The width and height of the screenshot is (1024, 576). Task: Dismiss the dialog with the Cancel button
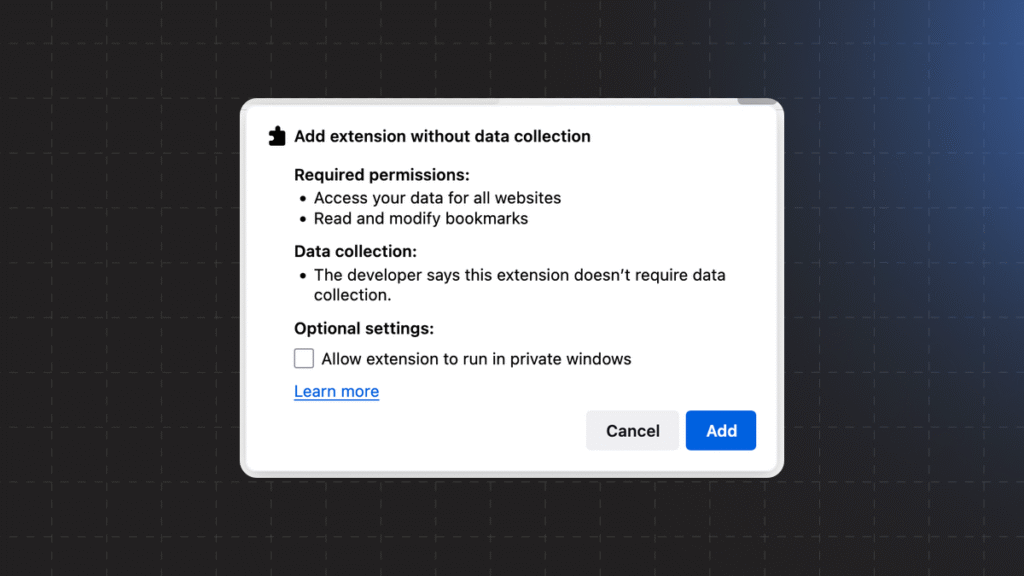tap(632, 430)
